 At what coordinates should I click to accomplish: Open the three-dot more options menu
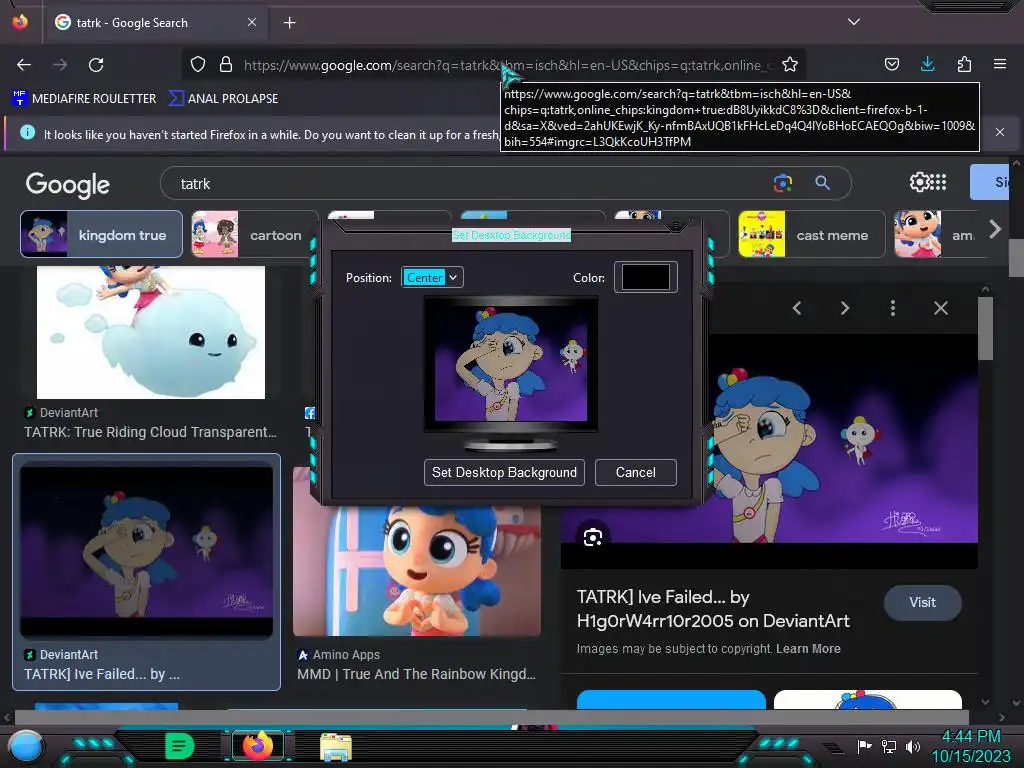[x=893, y=308]
